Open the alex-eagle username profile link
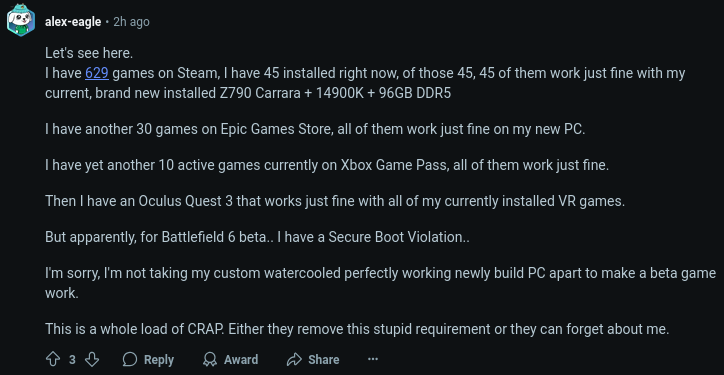 pos(73,22)
